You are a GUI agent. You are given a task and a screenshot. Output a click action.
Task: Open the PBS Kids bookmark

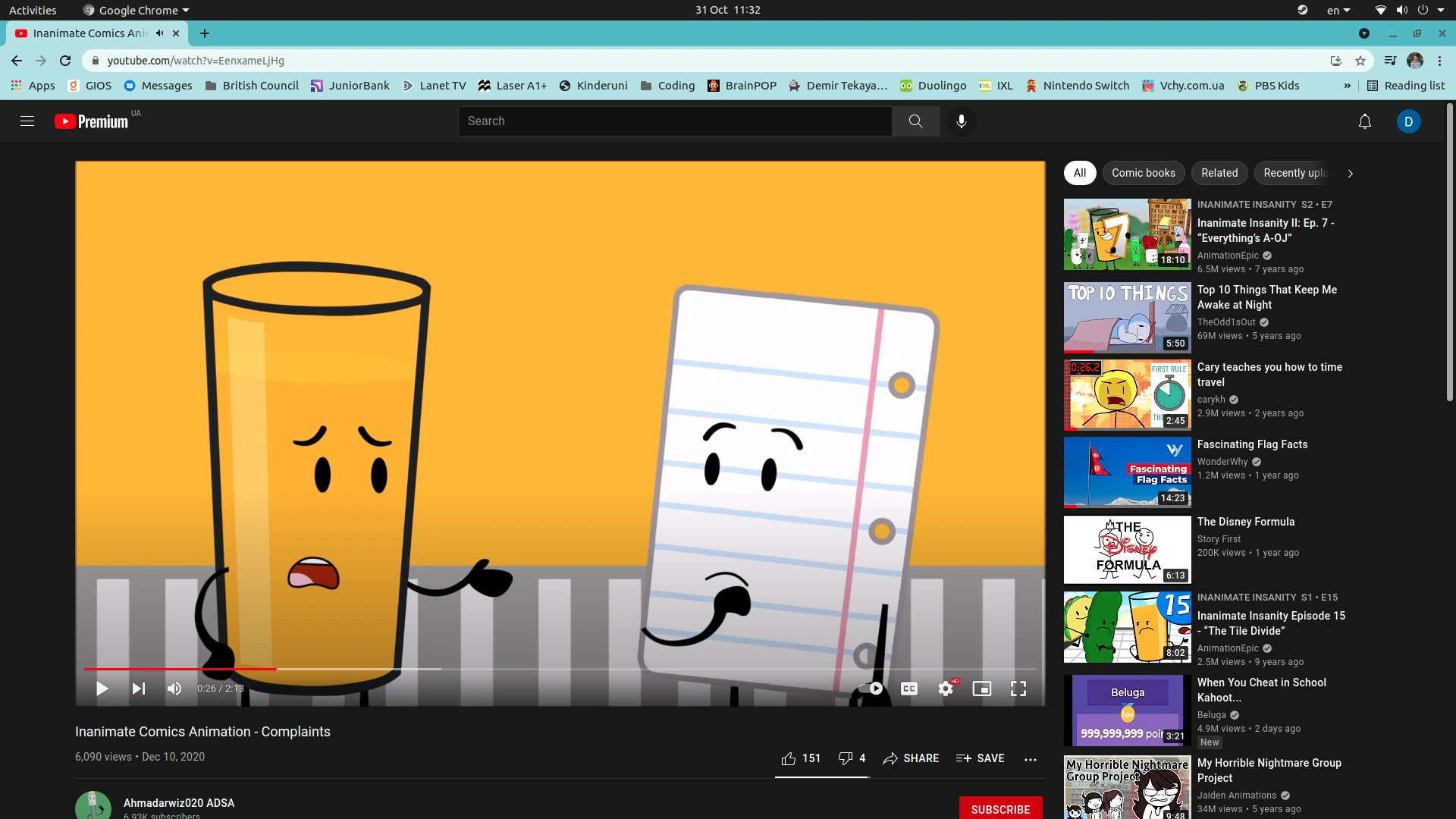coord(1268,86)
